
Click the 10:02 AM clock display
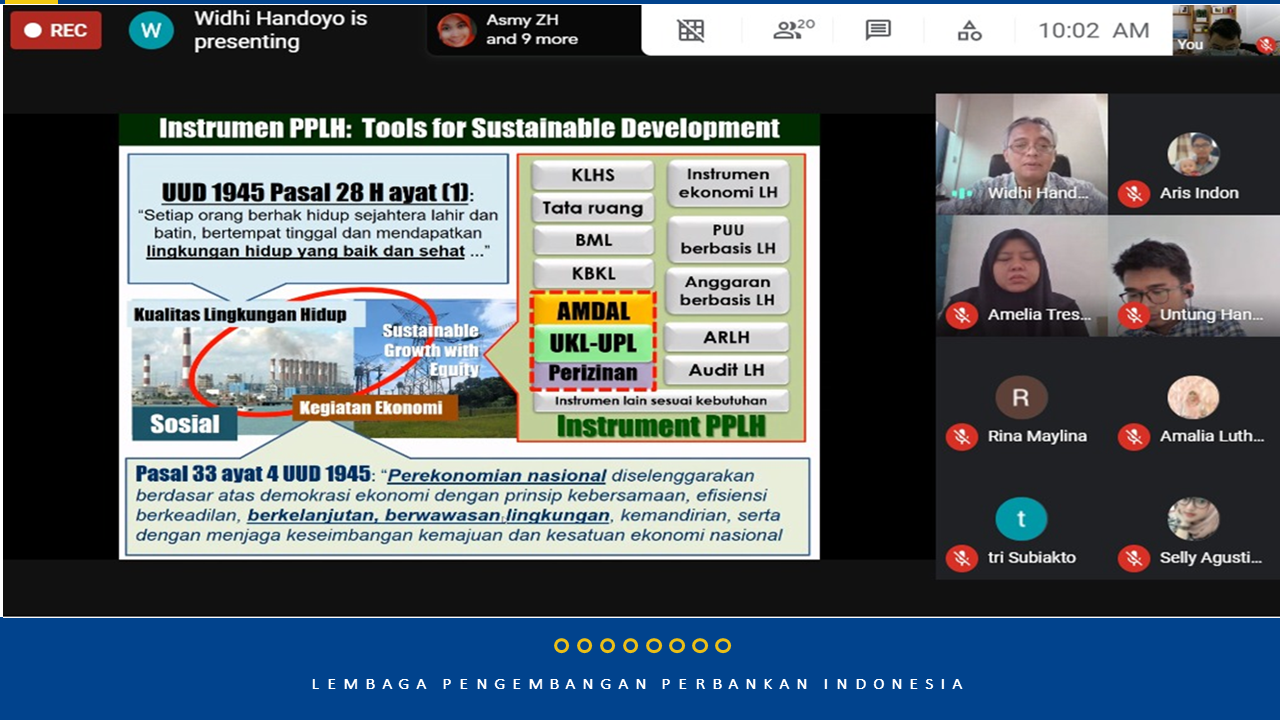point(1093,30)
